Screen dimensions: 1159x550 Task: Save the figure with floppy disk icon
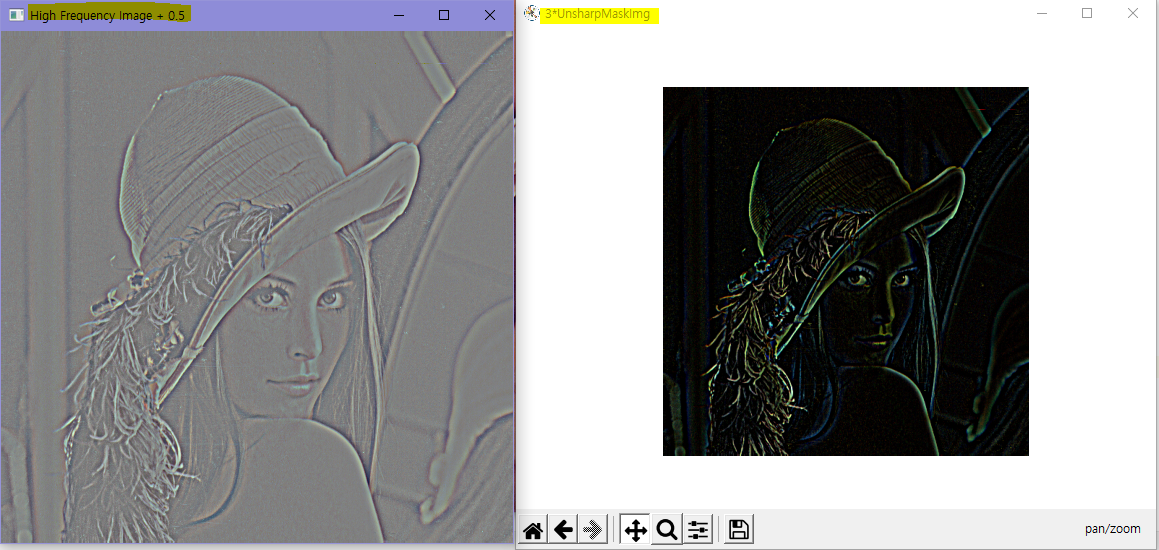(x=739, y=529)
